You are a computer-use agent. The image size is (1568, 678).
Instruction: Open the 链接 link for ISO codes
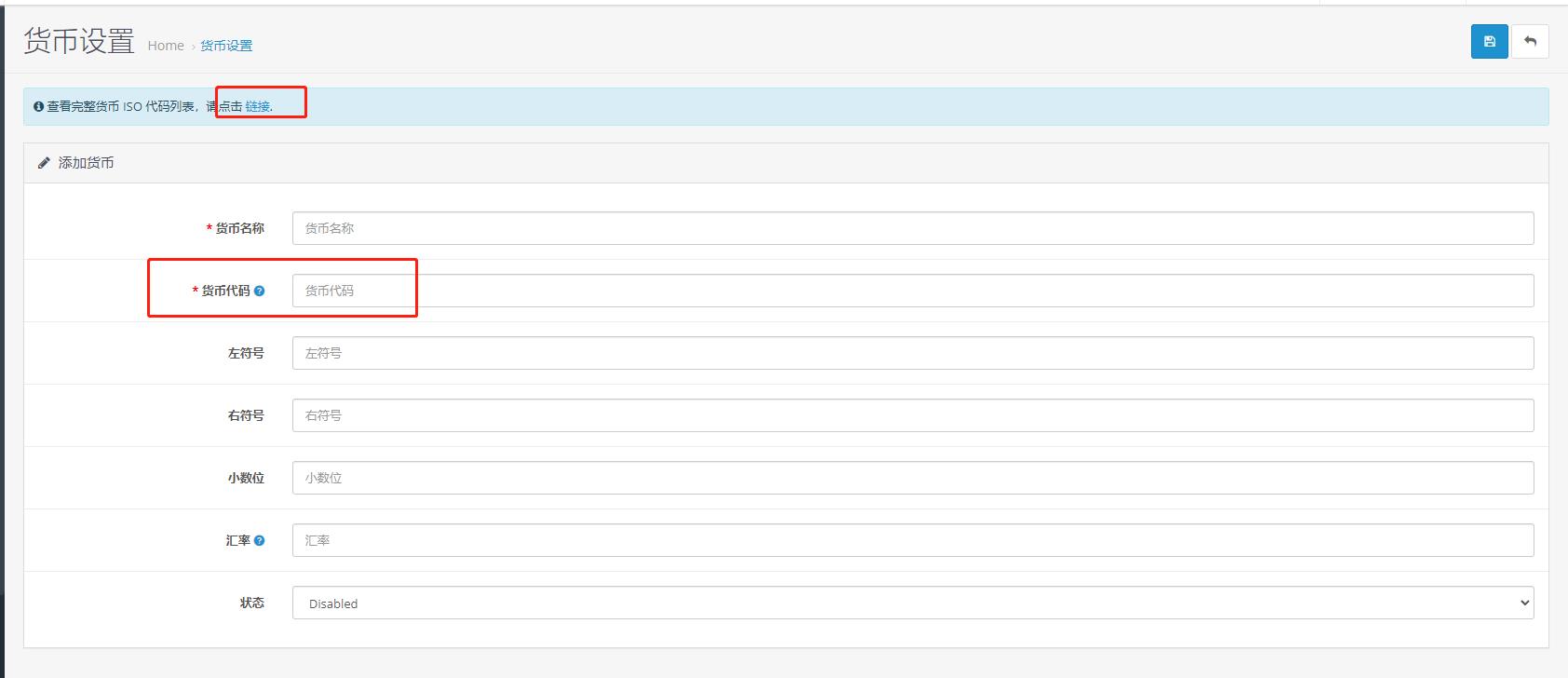click(257, 106)
